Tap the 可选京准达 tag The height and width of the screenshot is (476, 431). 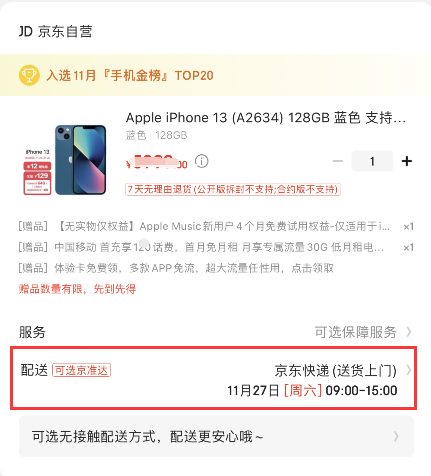[x=81, y=370]
